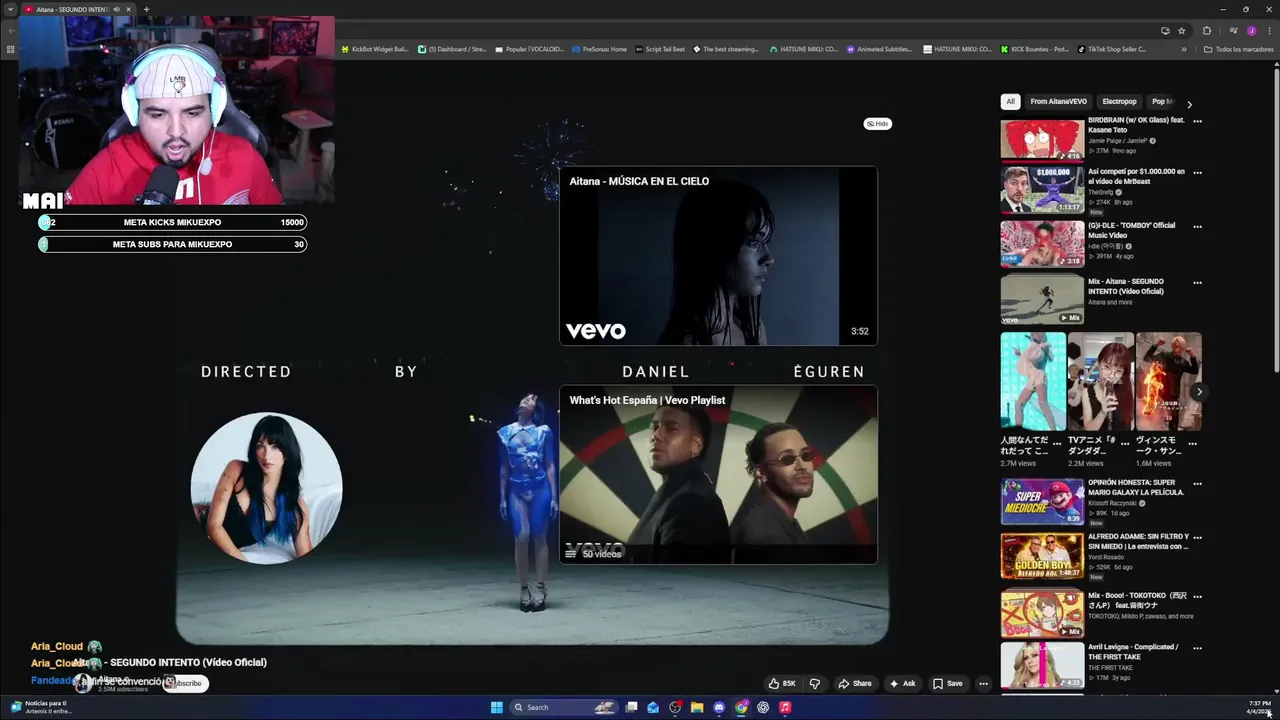Open the Share button under the video
The height and width of the screenshot is (720, 1280).
[855, 683]
